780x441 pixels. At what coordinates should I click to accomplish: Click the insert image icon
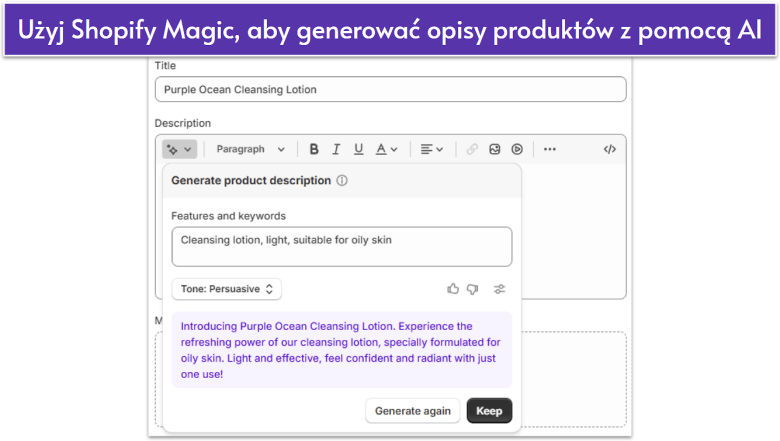tap(494, 149)
